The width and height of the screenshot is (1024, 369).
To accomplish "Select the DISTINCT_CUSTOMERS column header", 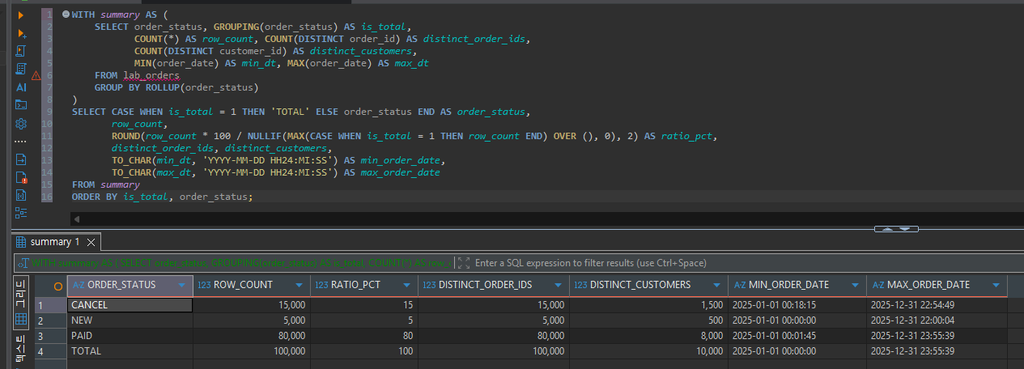I will click(x=648, y=285).
